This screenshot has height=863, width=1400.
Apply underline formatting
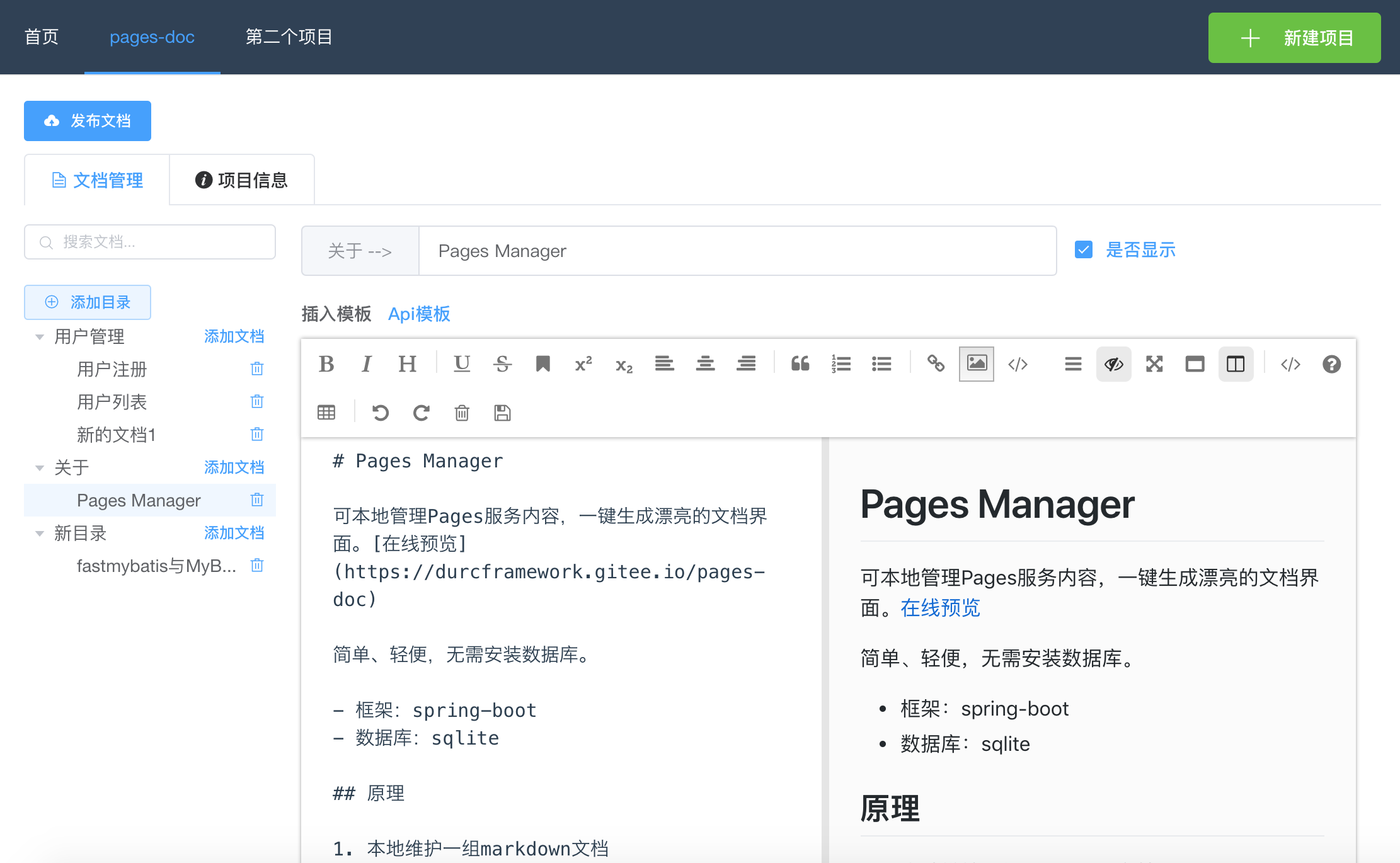462,363
